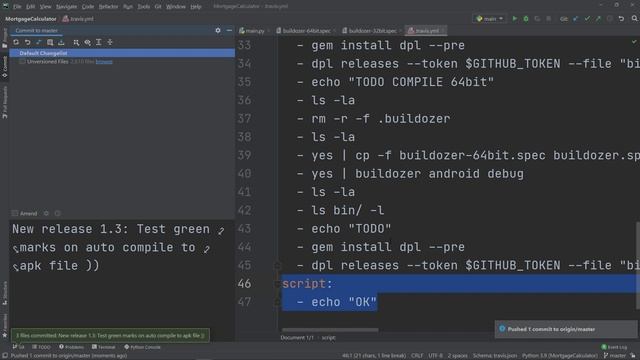Click the Changelists icon in the commit toolbar
The width and height of the screenshot is (640, 360).
[x=50, y=42]
